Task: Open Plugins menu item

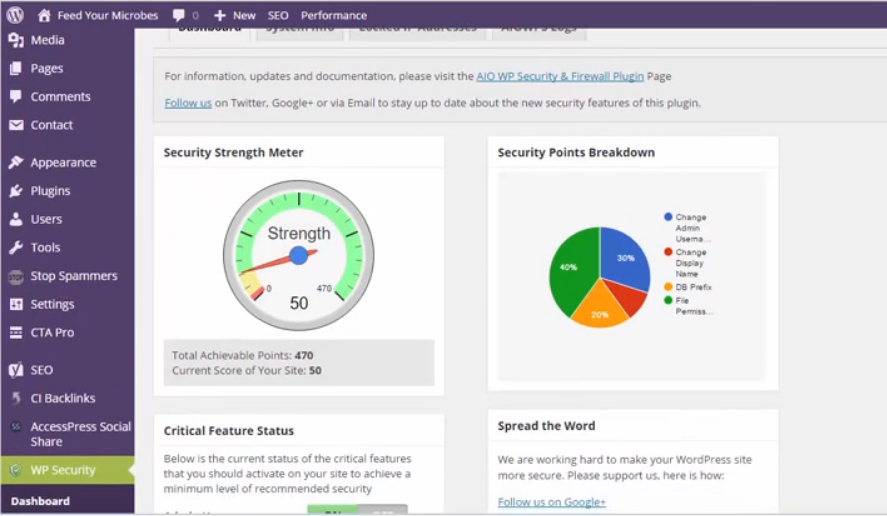Action: pos(50,191)
